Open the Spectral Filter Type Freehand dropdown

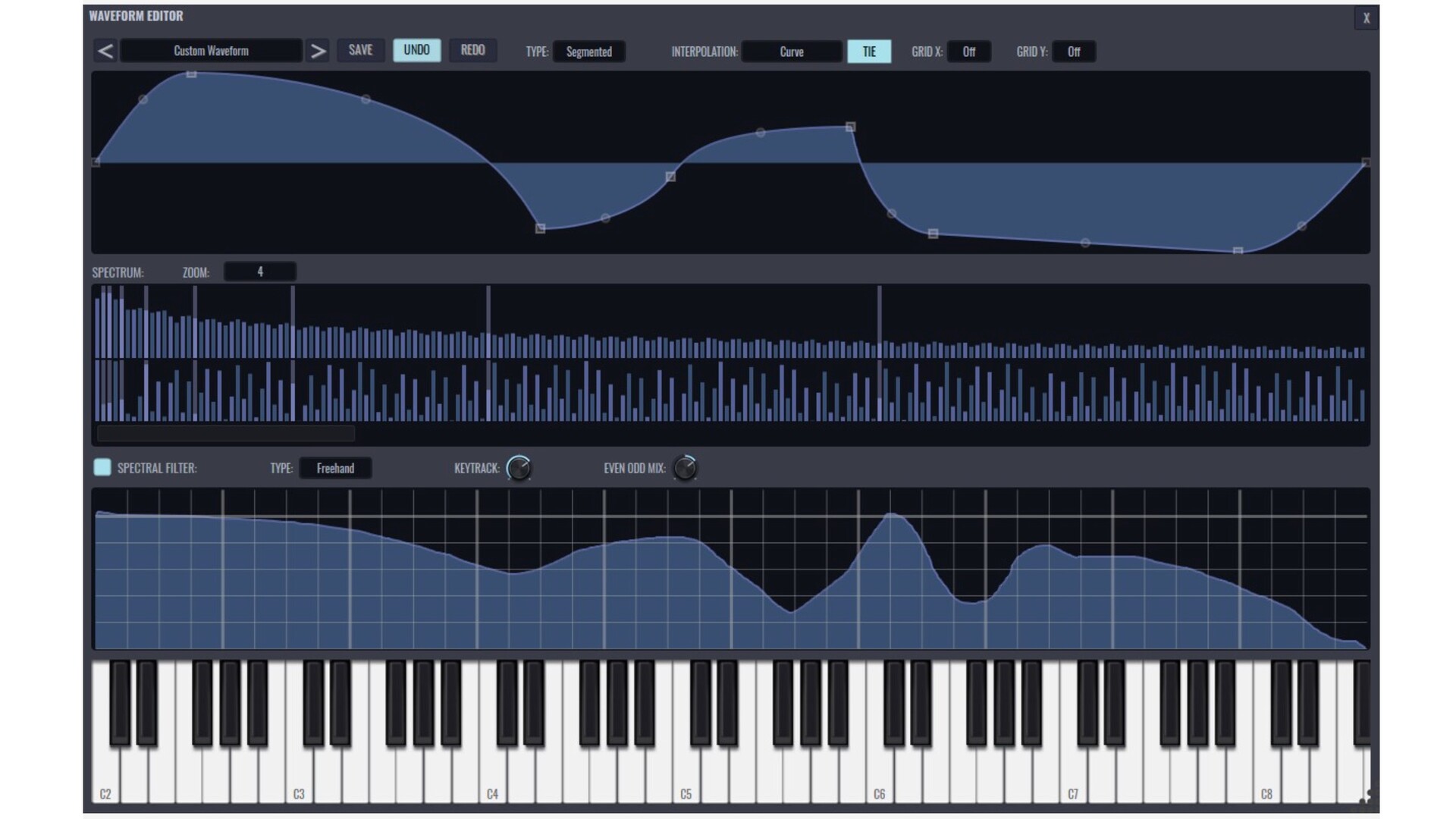(335, 468)
